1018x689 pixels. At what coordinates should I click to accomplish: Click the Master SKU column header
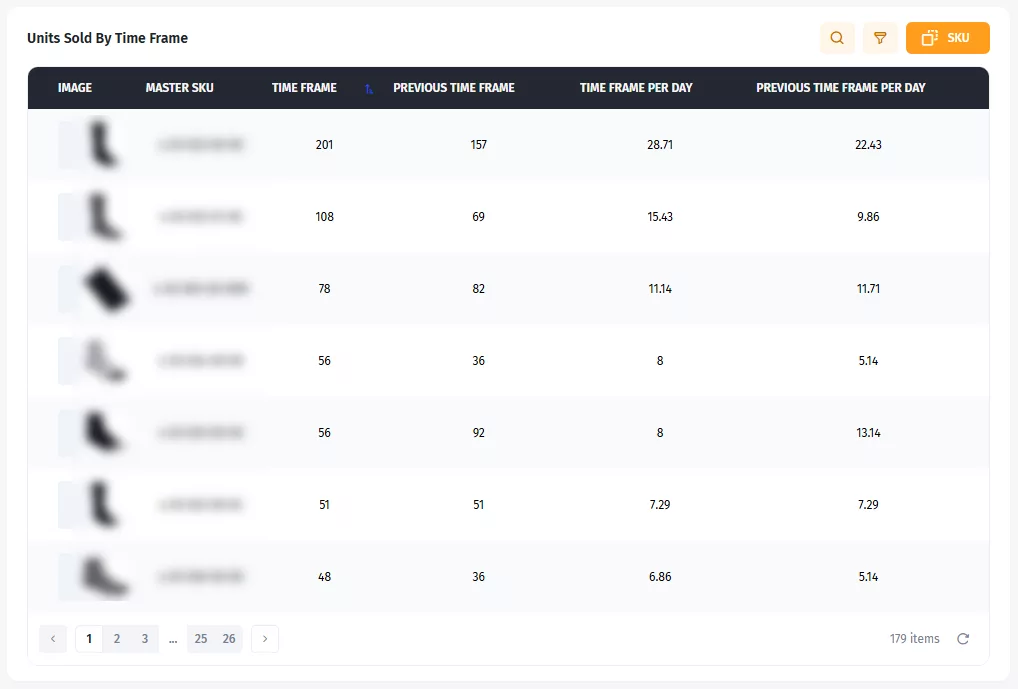[x=180, y=88]
